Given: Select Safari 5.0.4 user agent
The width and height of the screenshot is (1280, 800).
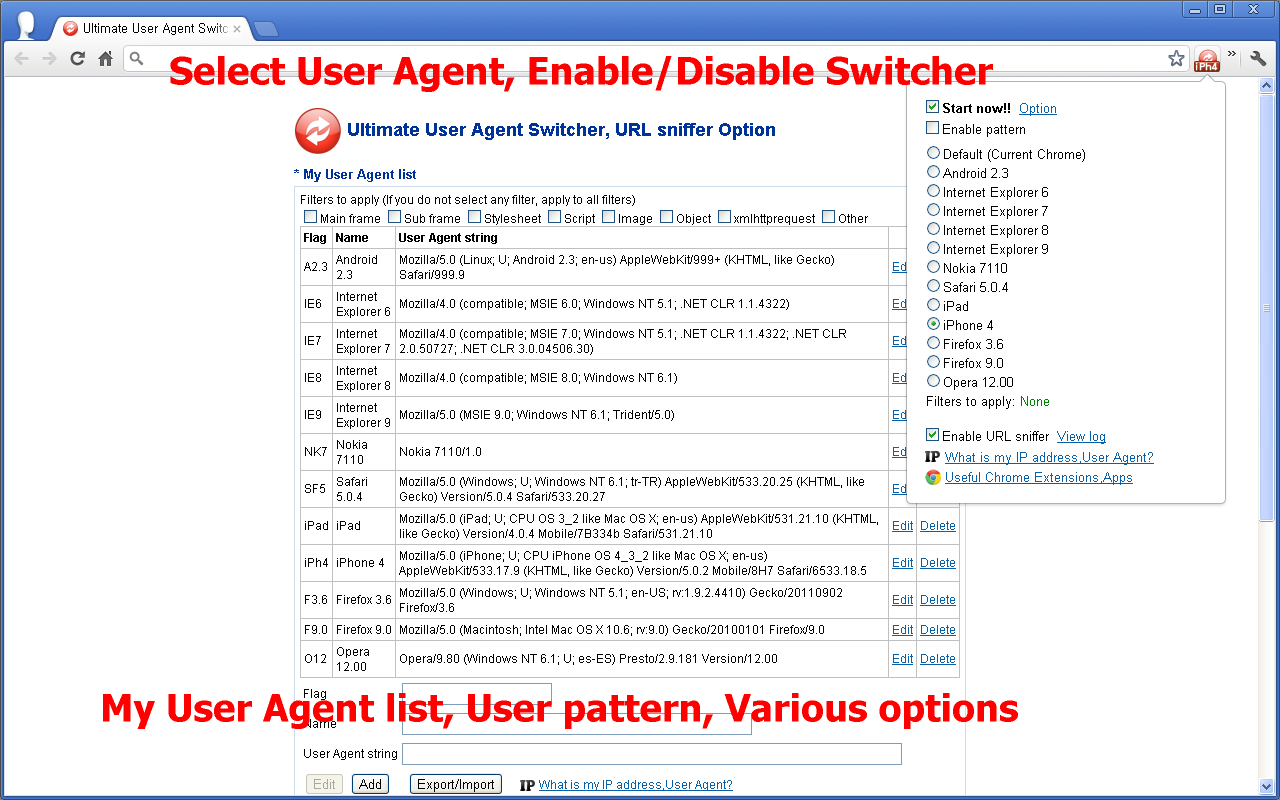Looking at the screenshot, I should point(934,286).
